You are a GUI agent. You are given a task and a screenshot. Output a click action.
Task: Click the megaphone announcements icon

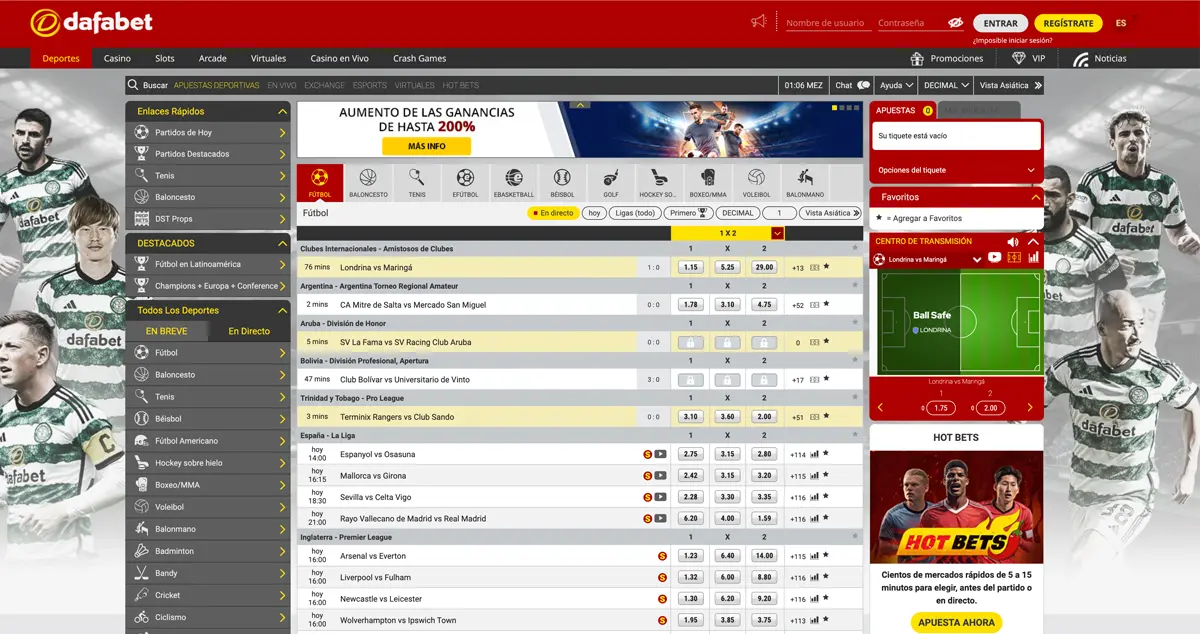point(759,22)
